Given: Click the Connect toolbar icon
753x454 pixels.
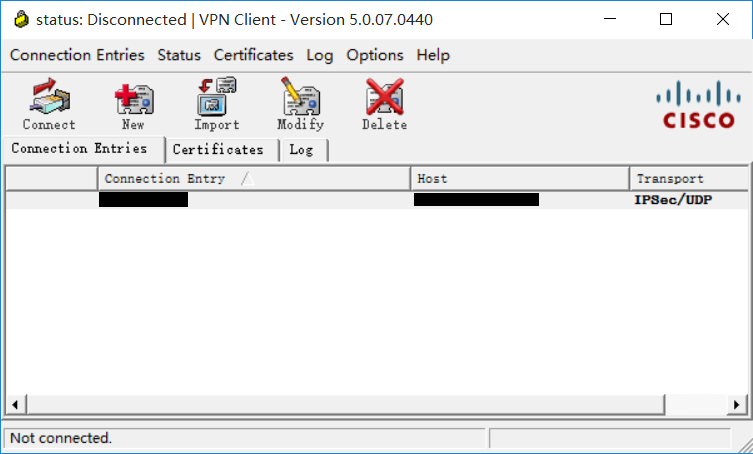Looking at the screenshot, I should pyautogui.click(x=49, y=104).
